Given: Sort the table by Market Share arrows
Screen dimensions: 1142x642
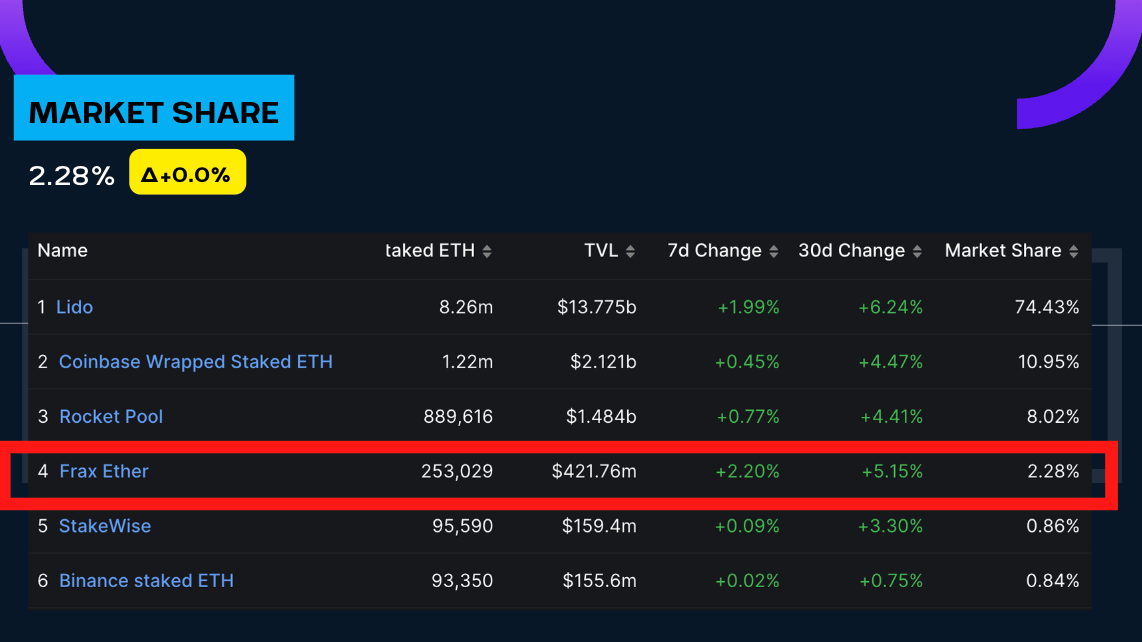Looking at the screenshot, I should [x=1073, y=252].
